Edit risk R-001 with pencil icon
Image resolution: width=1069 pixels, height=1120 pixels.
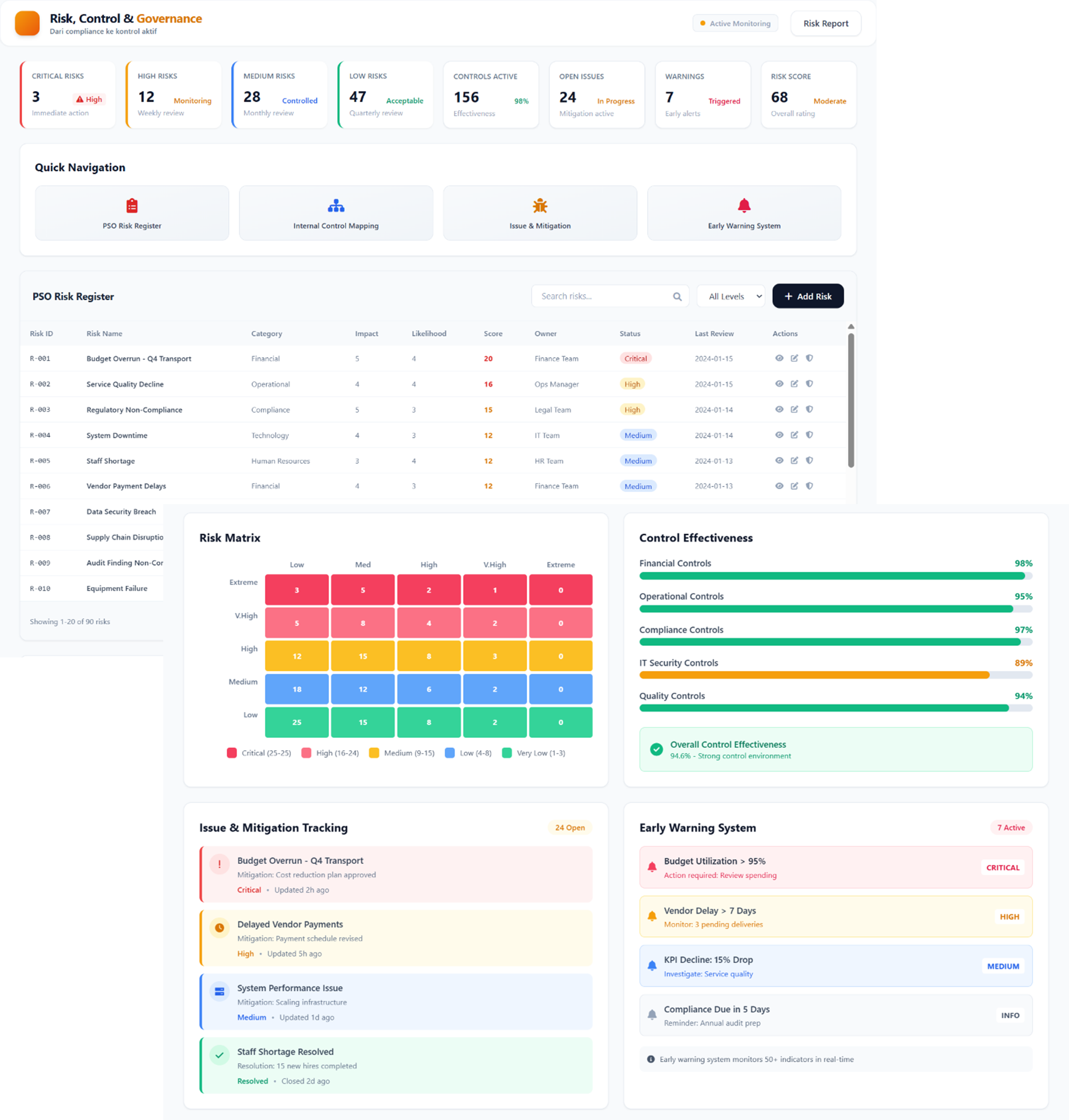point(794,358)
